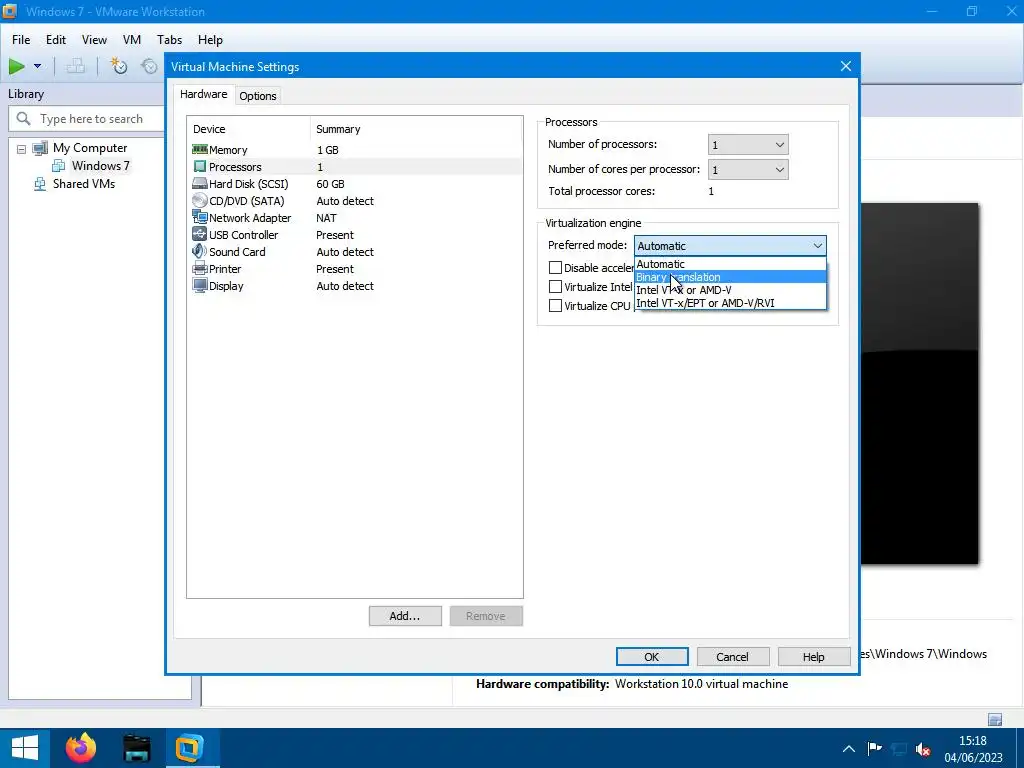Click the dialog Help button
Image resolution: width=1024 pixels, height=768 pixels.
814,657
